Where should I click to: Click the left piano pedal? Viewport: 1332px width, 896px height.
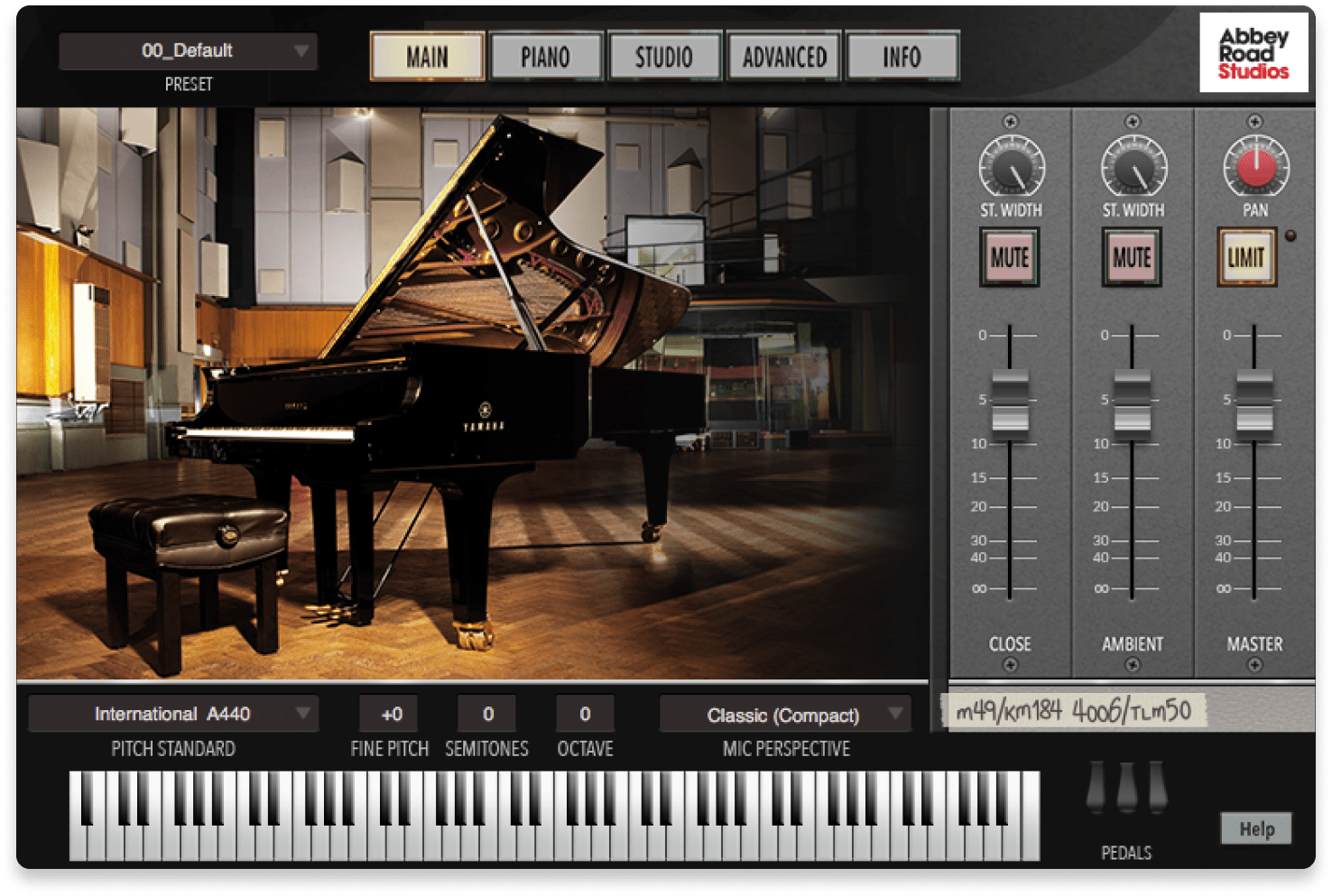pos(1096,787)
